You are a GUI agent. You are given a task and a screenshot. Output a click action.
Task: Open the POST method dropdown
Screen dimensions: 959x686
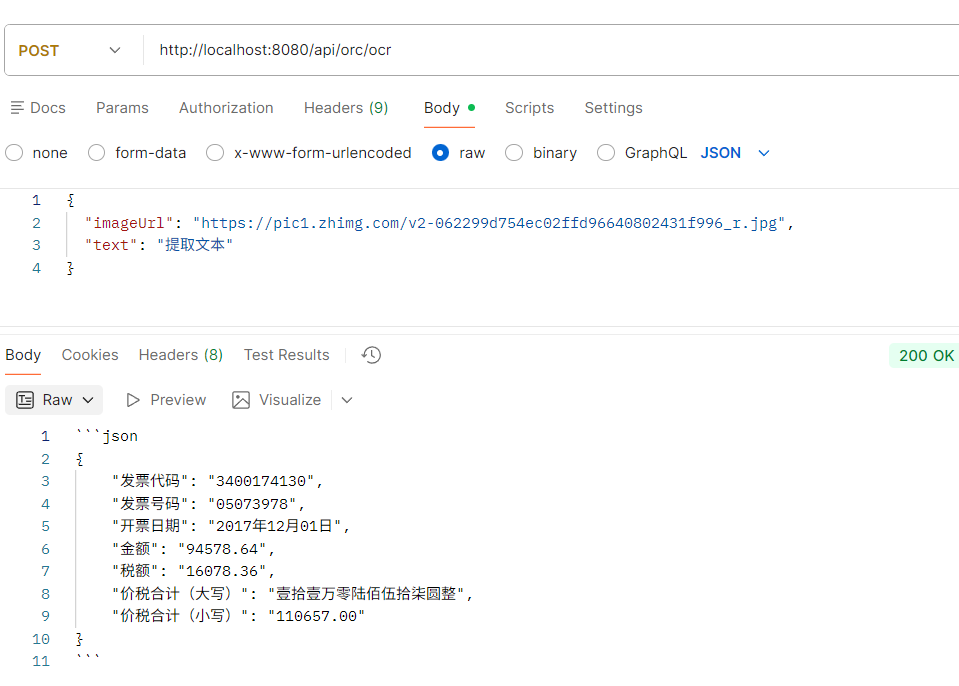tap(70, 50)
